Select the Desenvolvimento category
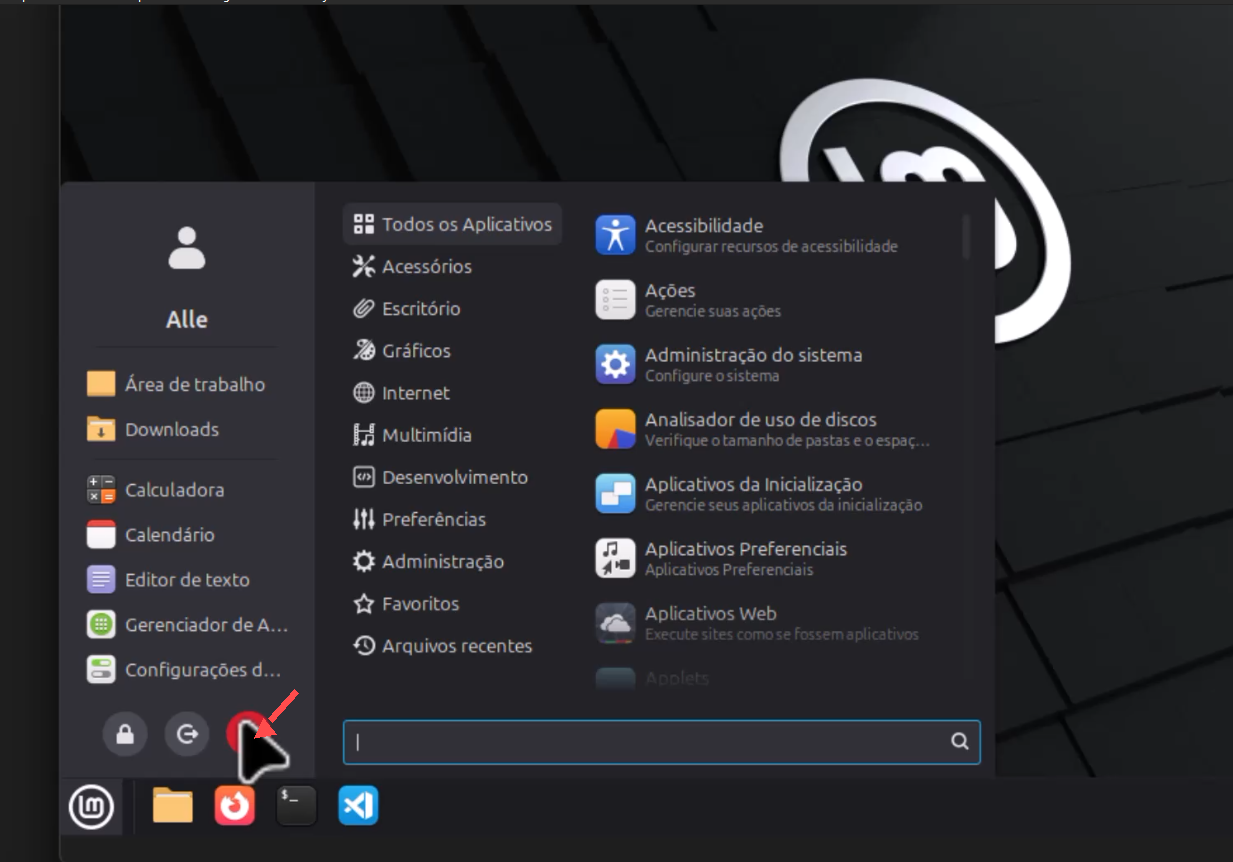The height and width of the screenshot is (862, 1233). [x=452, y=477]
